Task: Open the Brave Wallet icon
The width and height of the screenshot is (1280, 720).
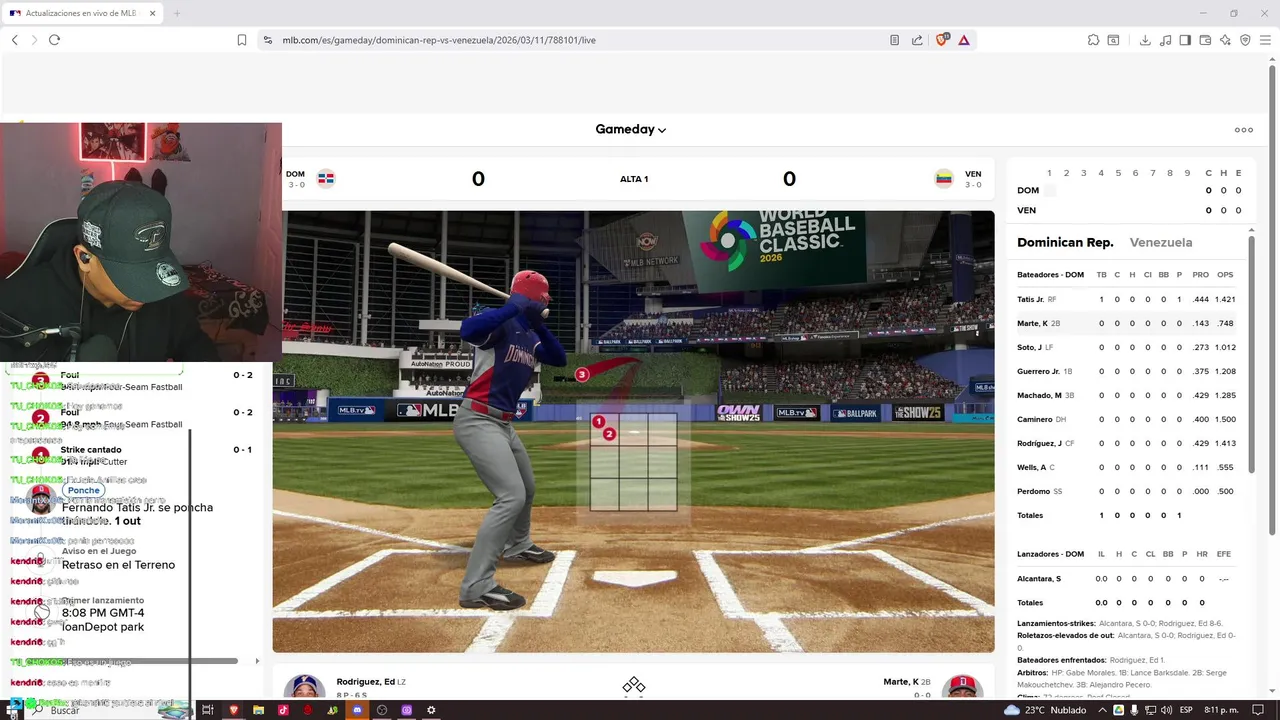Action: coord(1205,40)
